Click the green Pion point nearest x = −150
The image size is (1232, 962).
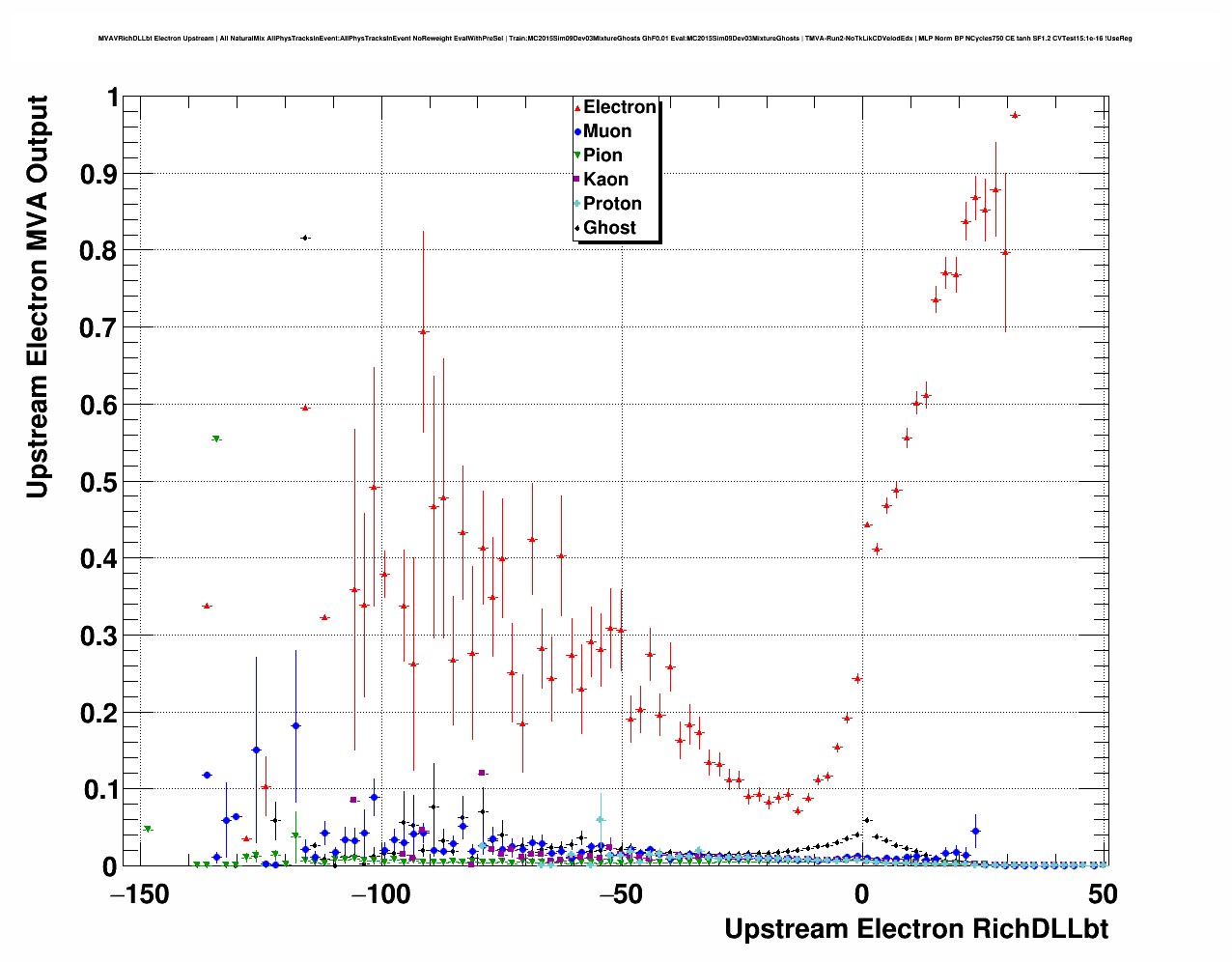[x=148, y=829]
